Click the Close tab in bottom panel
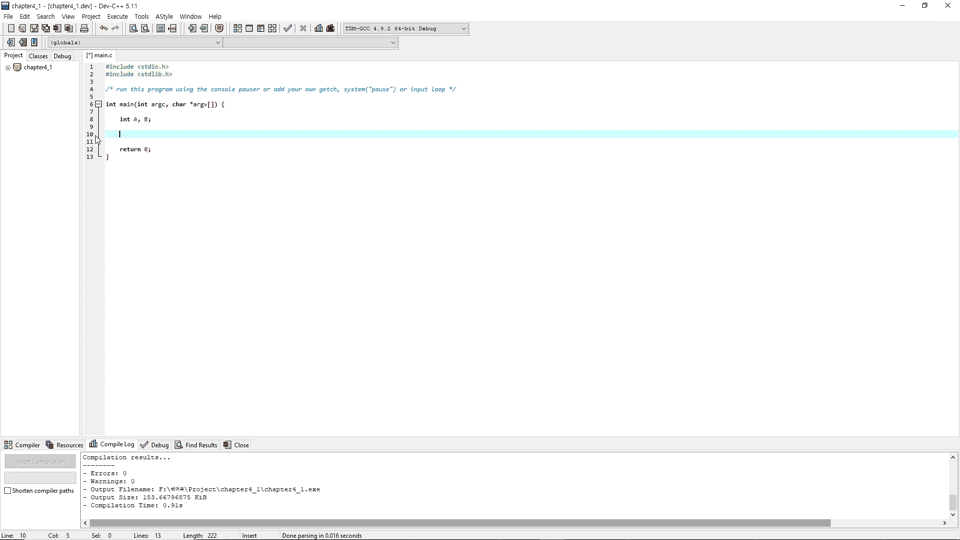 (236, 445)
